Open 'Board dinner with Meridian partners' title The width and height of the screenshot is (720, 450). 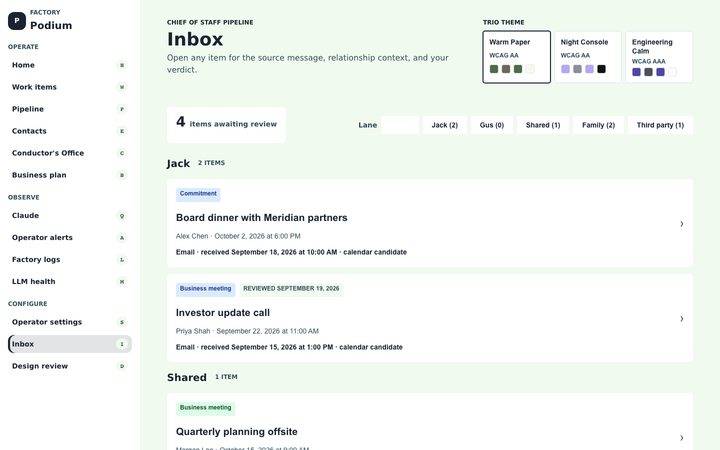(x=262, y=218)
